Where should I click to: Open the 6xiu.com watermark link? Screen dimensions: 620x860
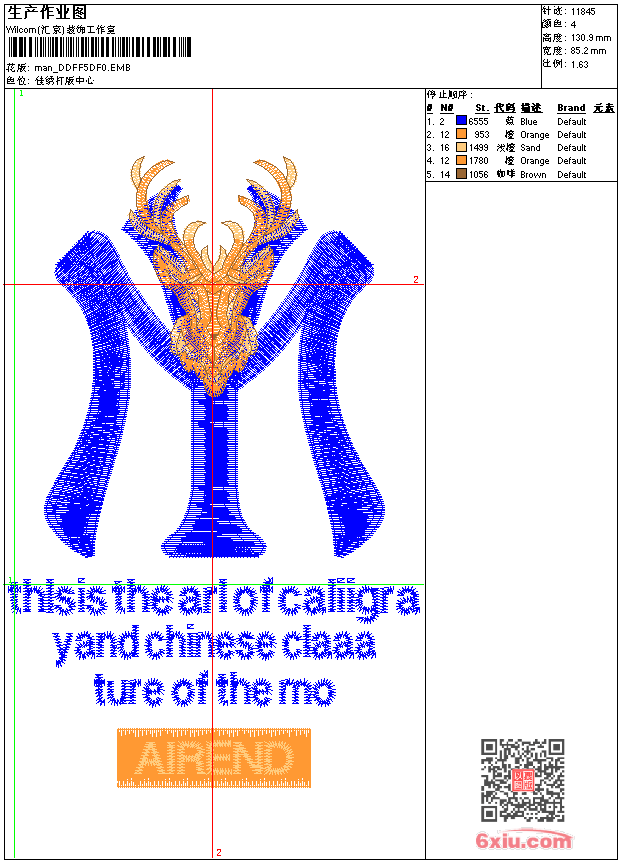(524, 841)
